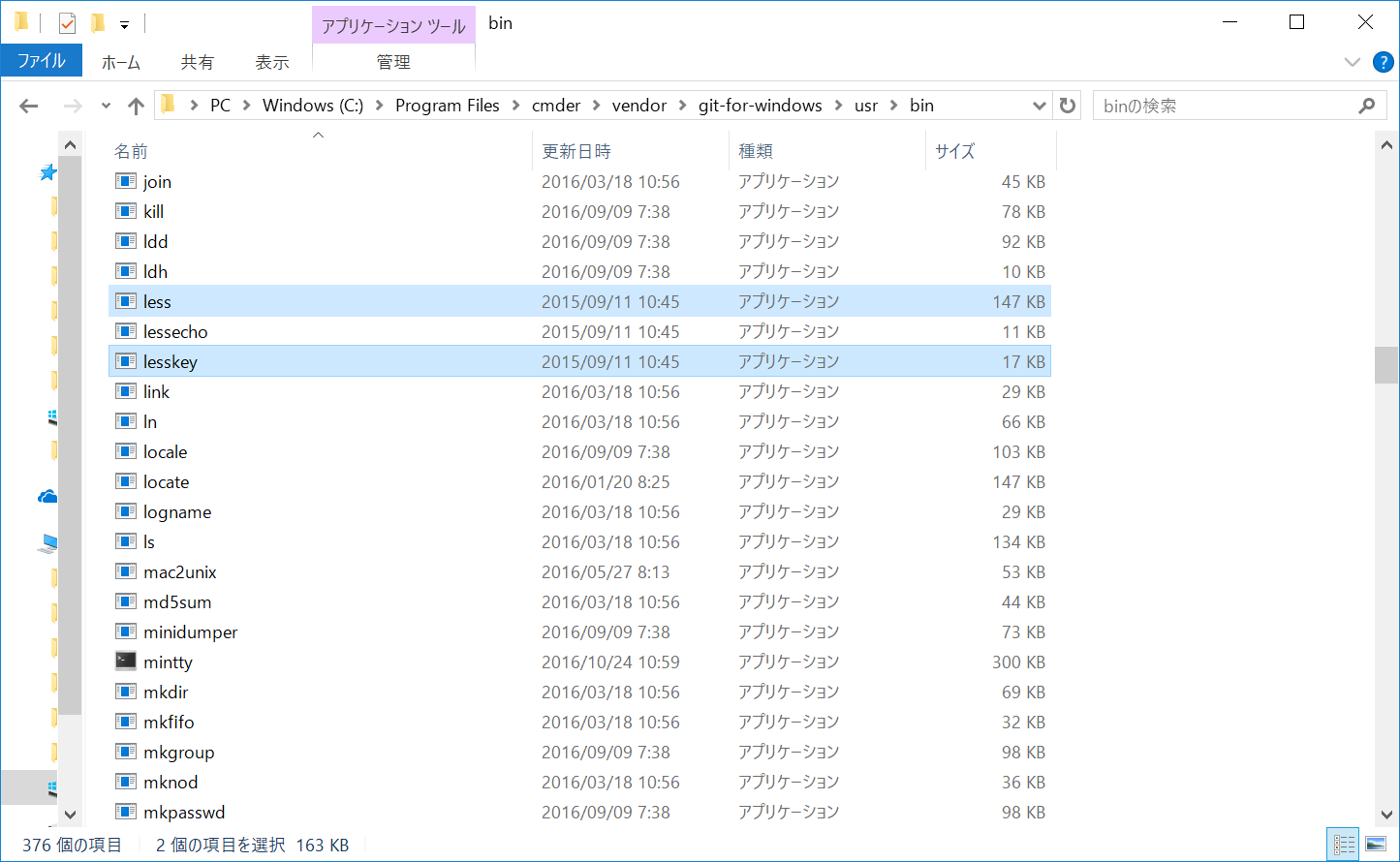Select the minidumper file name
This screenshot has width=1400, height=862.
point(191,632)
